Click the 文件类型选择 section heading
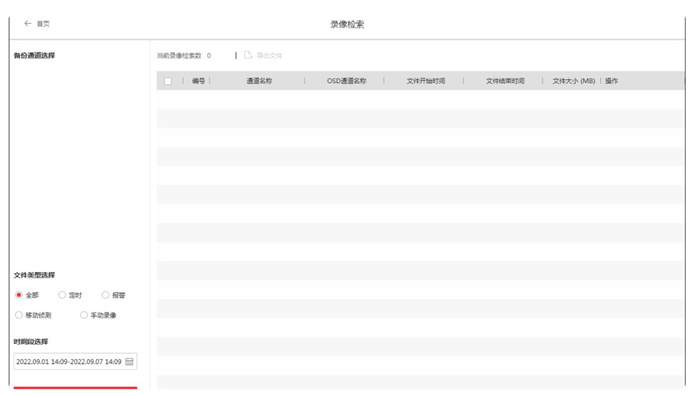 34,275
